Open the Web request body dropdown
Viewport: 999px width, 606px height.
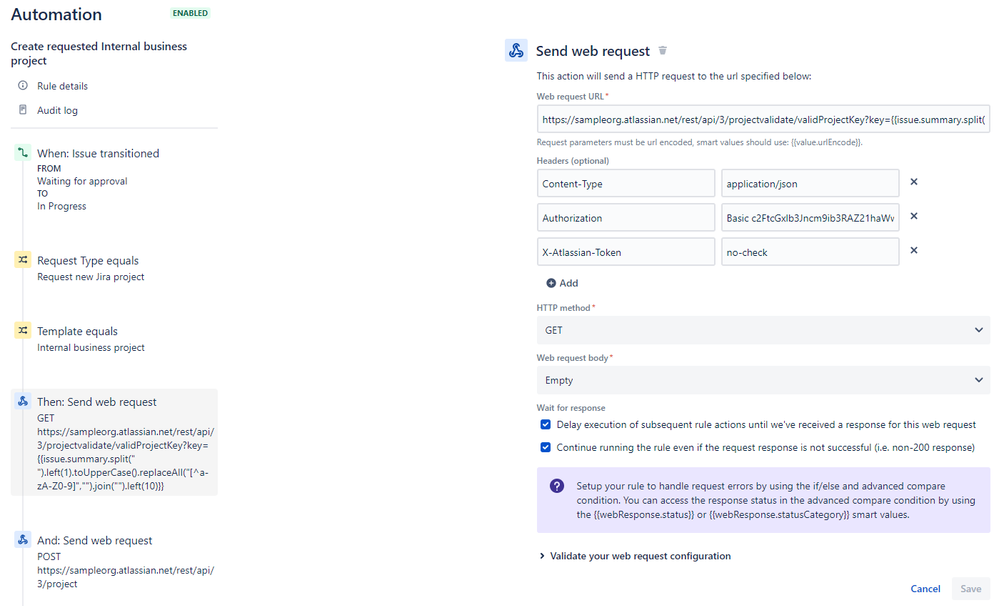point(762,380)
